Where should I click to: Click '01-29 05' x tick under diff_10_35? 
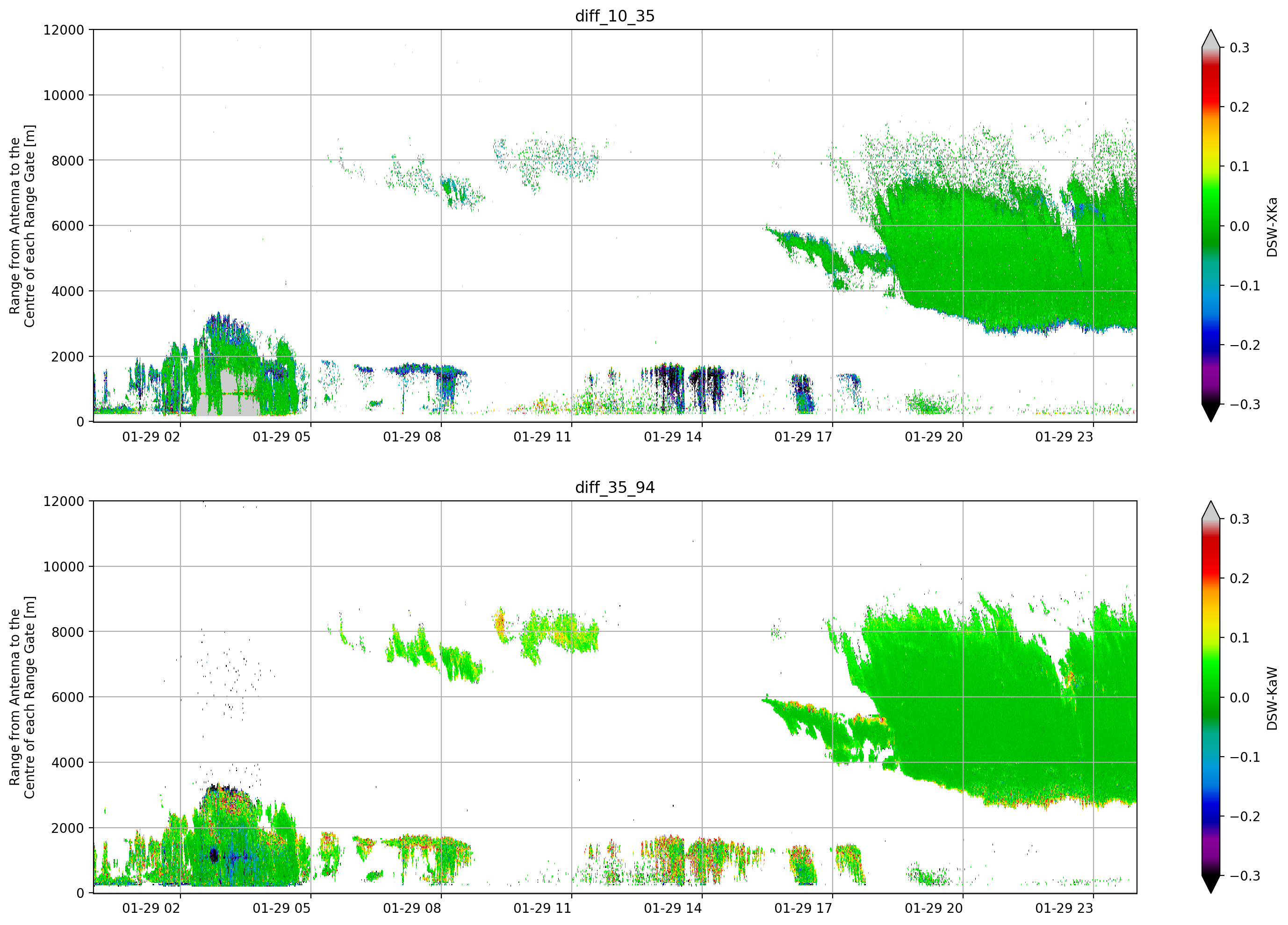282,437
